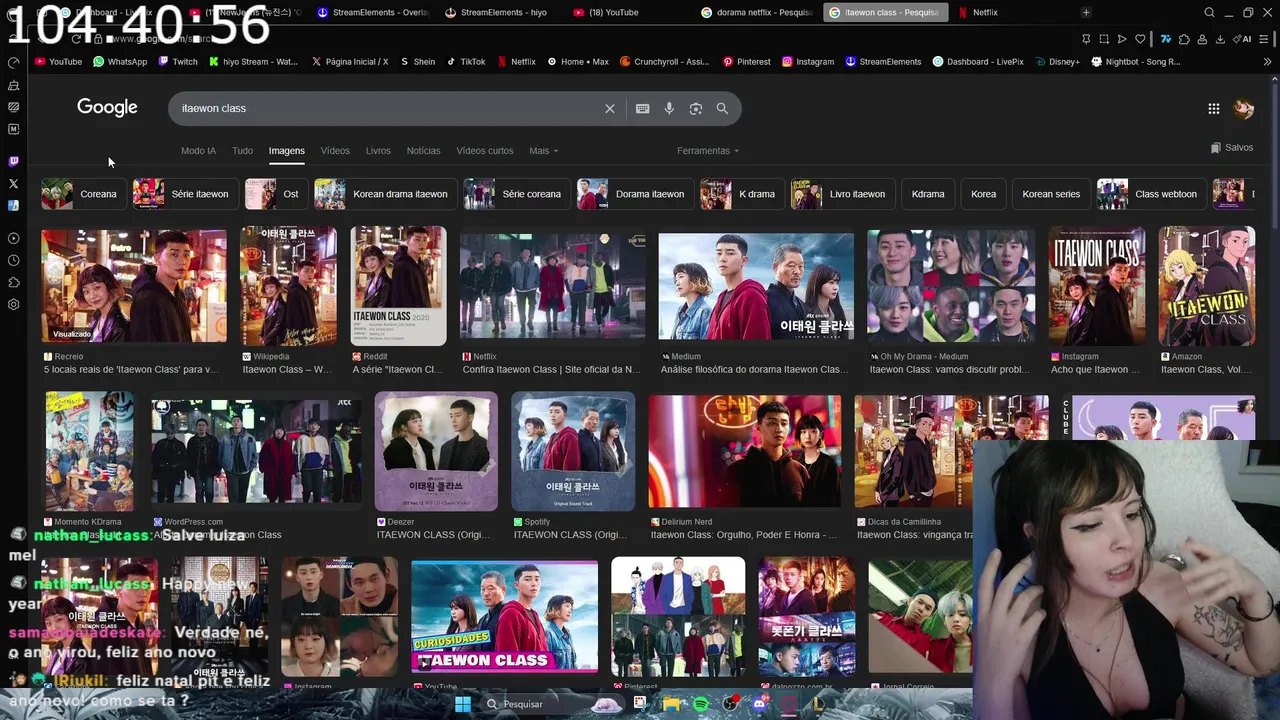Expand the Mais search filter dropdown

[543, 151]
